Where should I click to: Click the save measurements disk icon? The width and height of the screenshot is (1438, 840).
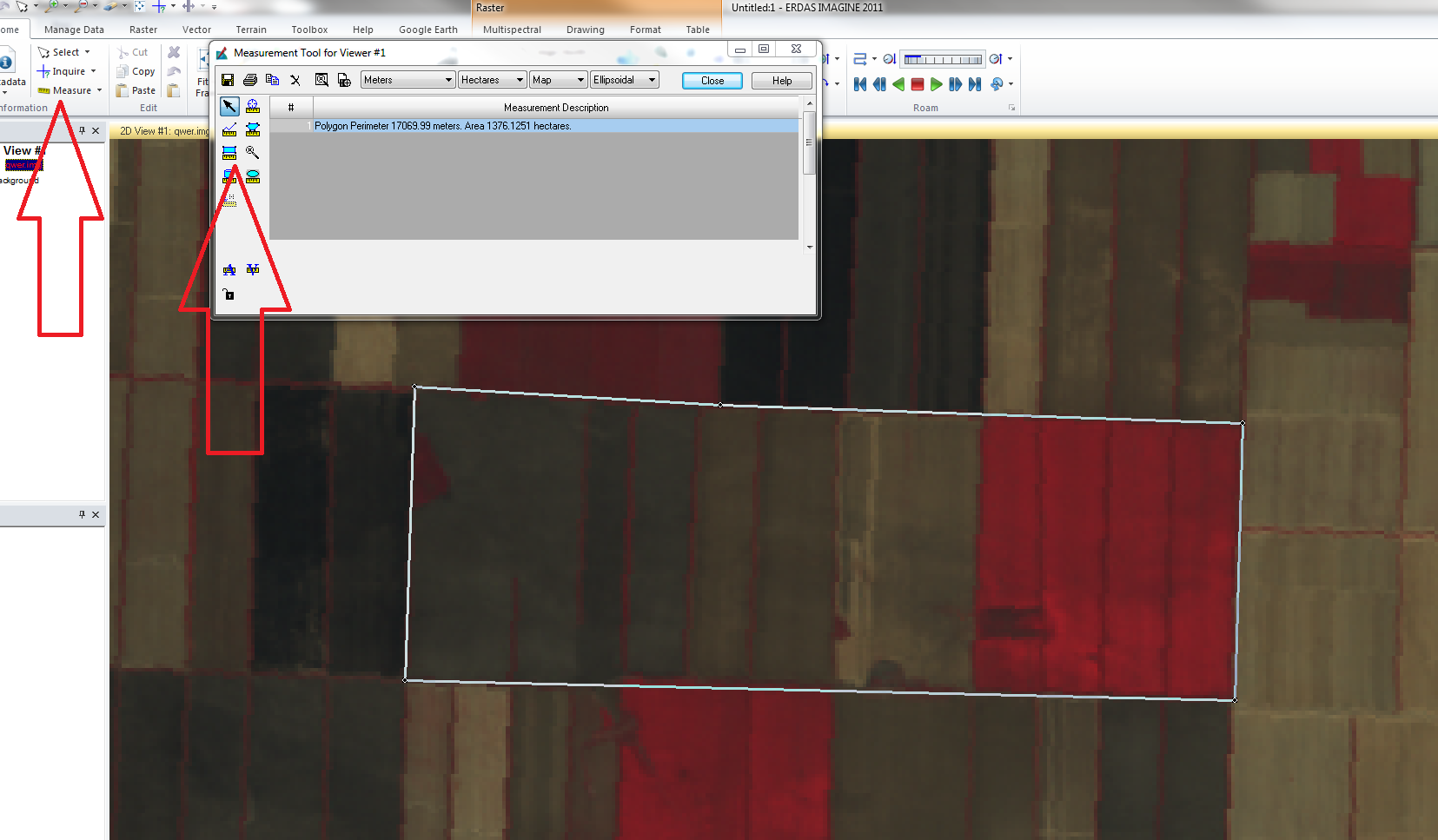tap(228, 80)
